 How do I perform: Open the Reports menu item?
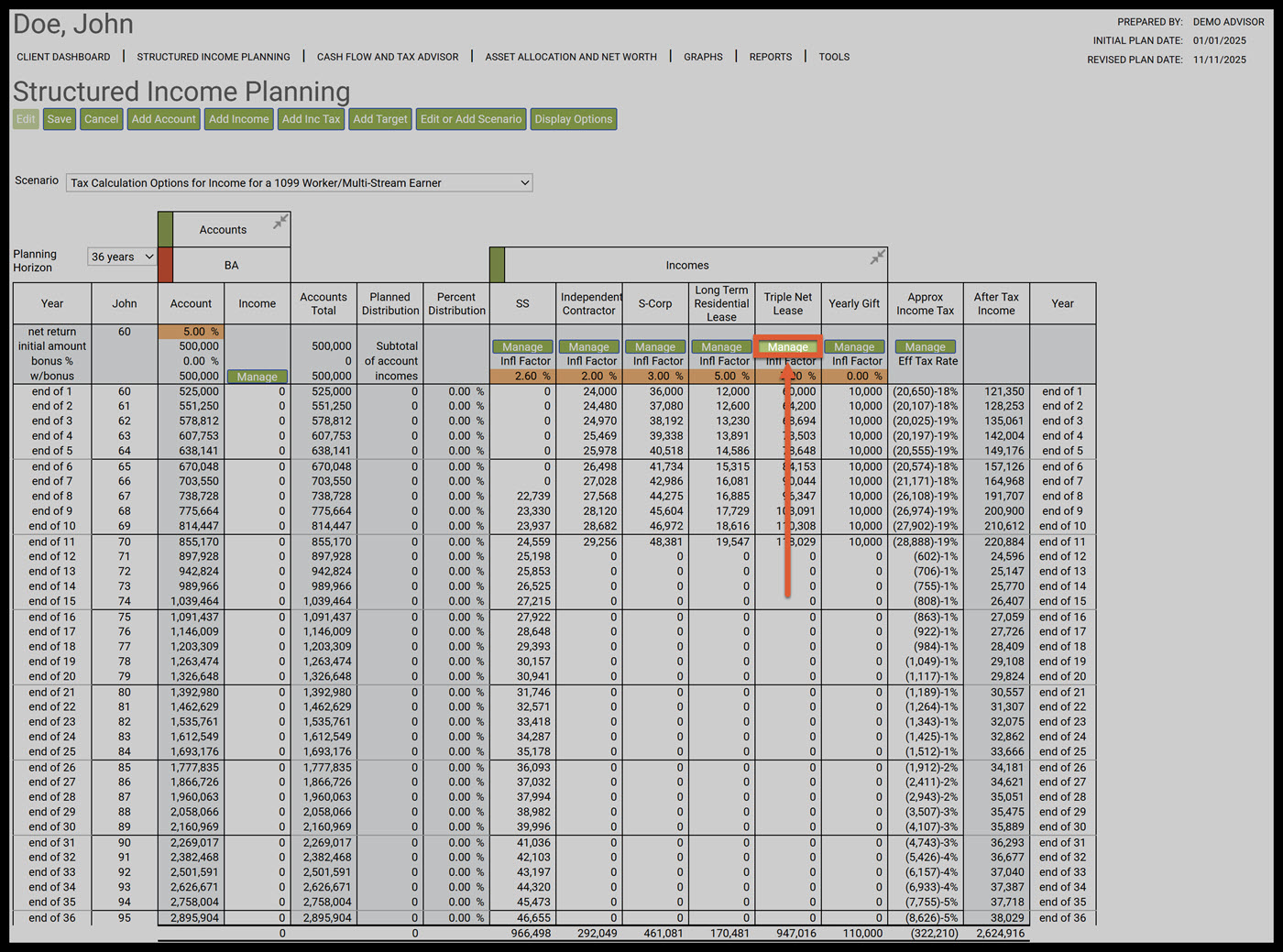click(770, 57)
